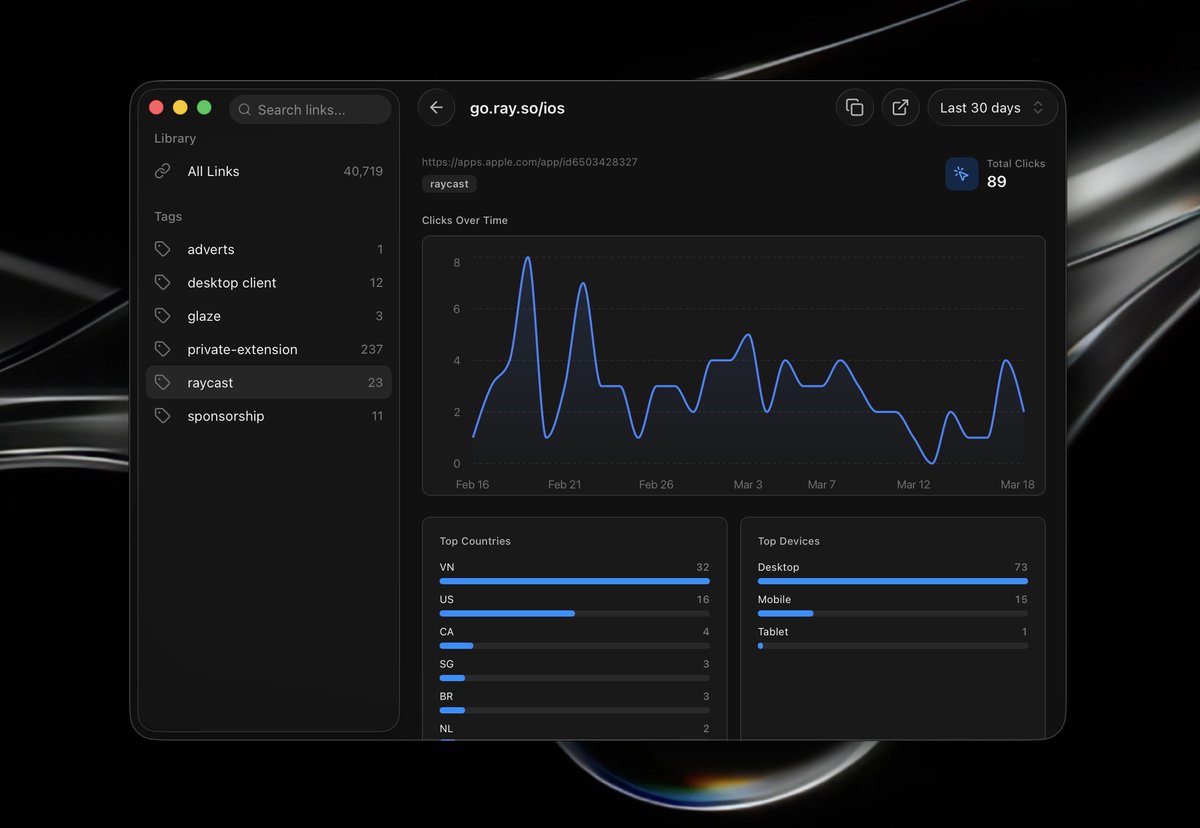Image resolution: width=1200 pixels, height=828 pixels.
Task: Click the Mobile device progress bar
Action: 893,613
